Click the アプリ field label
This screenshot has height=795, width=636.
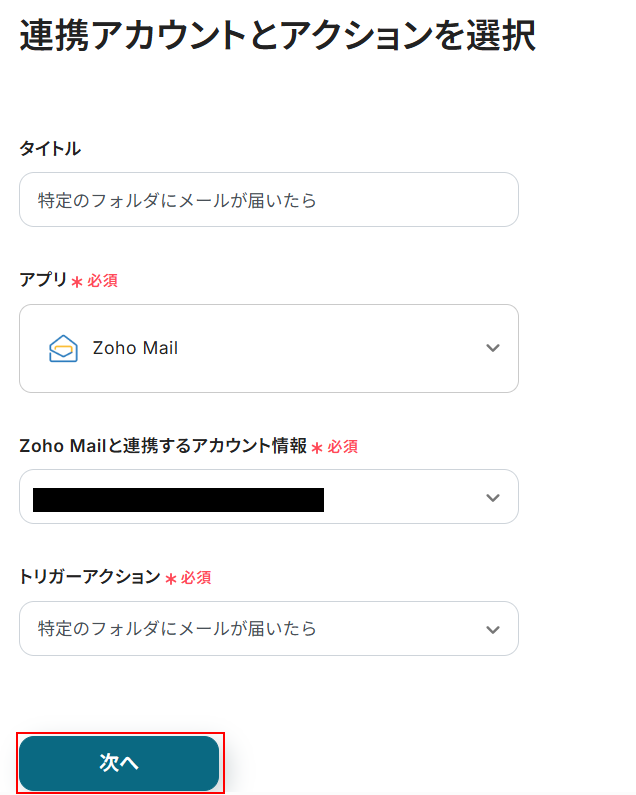43,280
